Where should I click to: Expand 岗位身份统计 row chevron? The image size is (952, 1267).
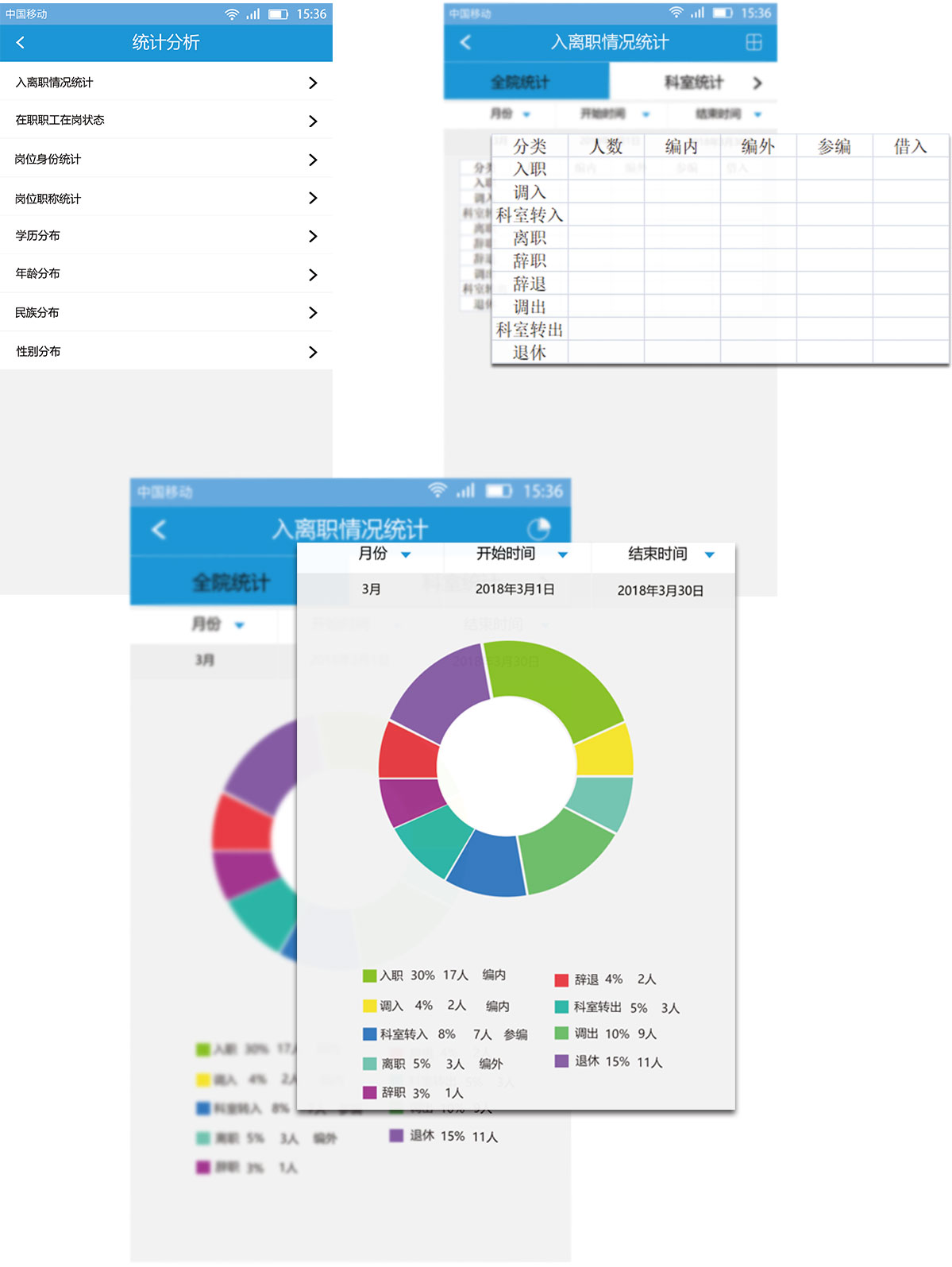313,160
